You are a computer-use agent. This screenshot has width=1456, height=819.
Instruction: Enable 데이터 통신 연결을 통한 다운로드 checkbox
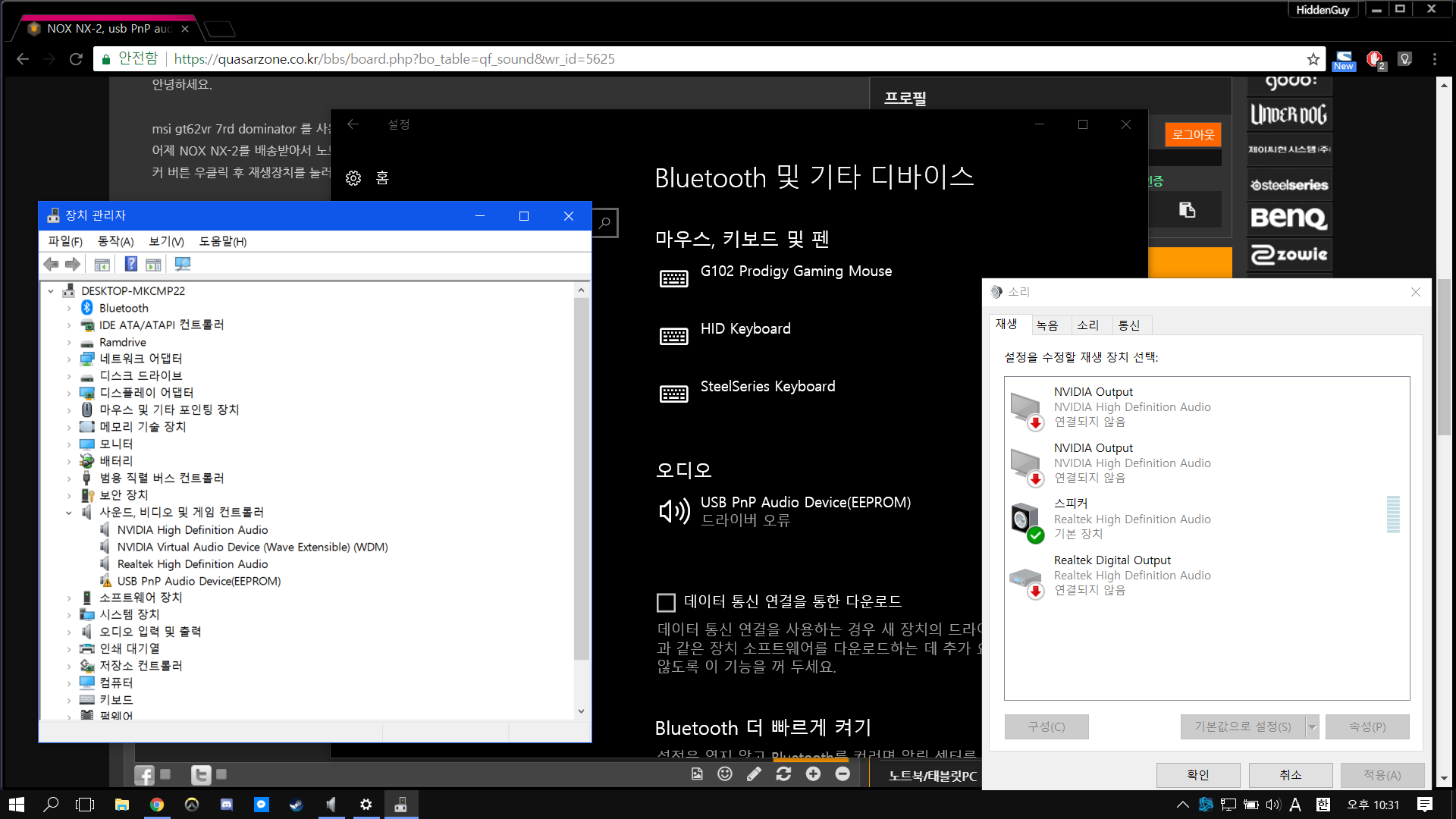(666, 602)
